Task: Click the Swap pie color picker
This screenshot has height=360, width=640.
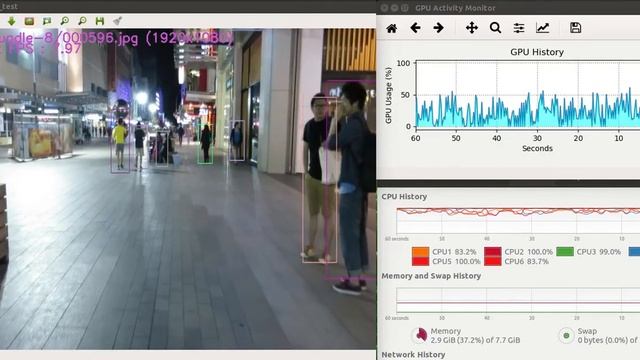Action: pyautogui.click(x=566, y=336)
